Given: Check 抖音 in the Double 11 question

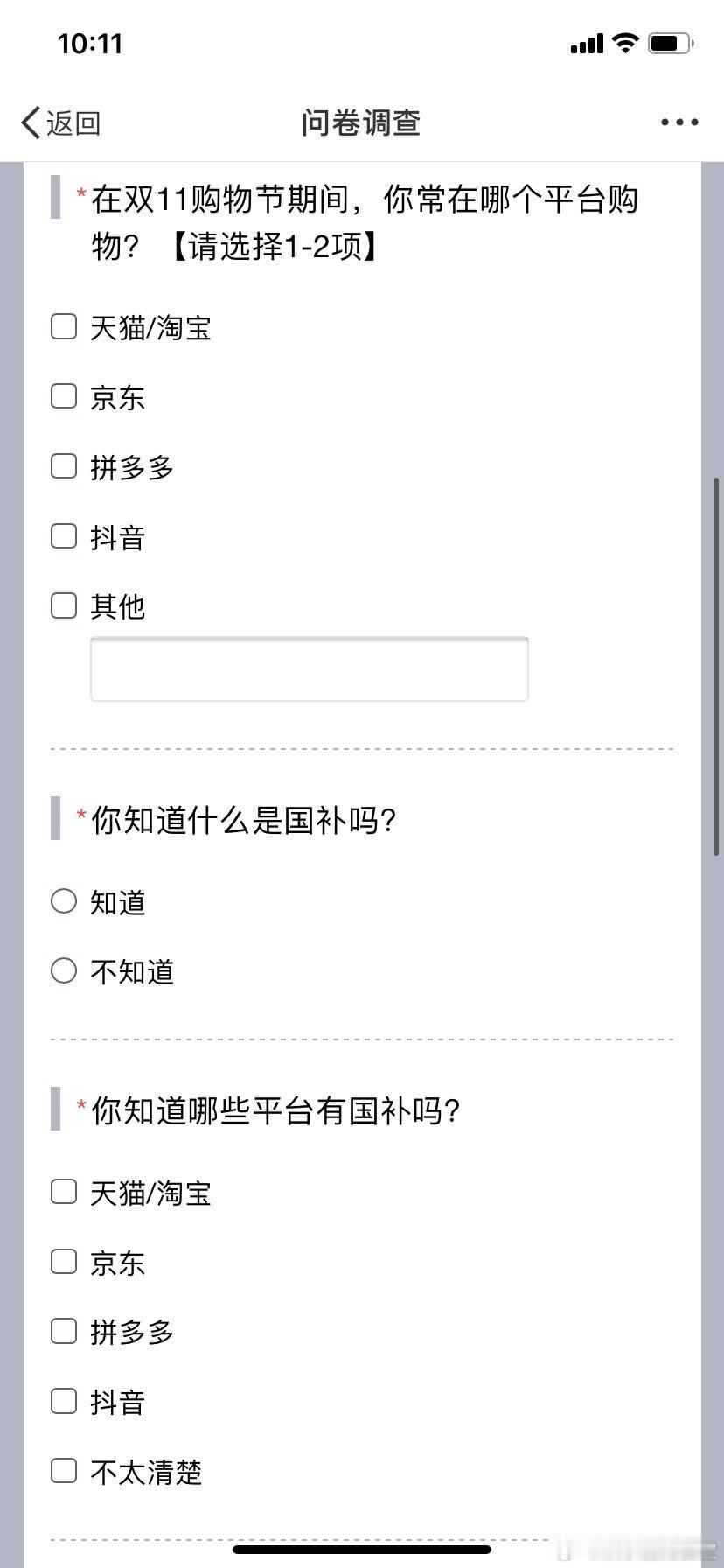Looking at the screenshot, I should coord(64,535).
